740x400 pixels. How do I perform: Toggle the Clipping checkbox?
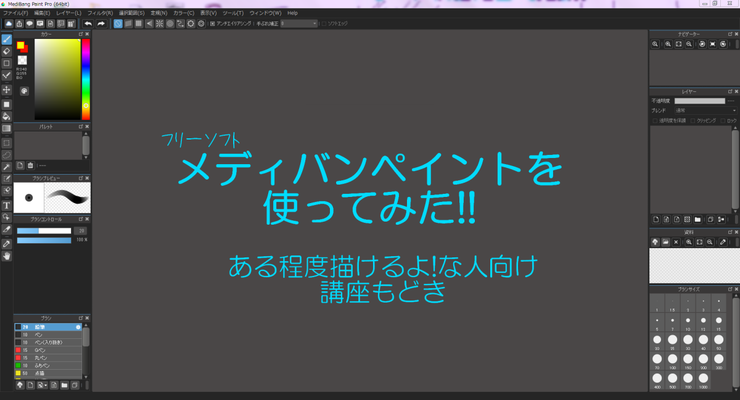pyautogui.click(x=693, y=121)
